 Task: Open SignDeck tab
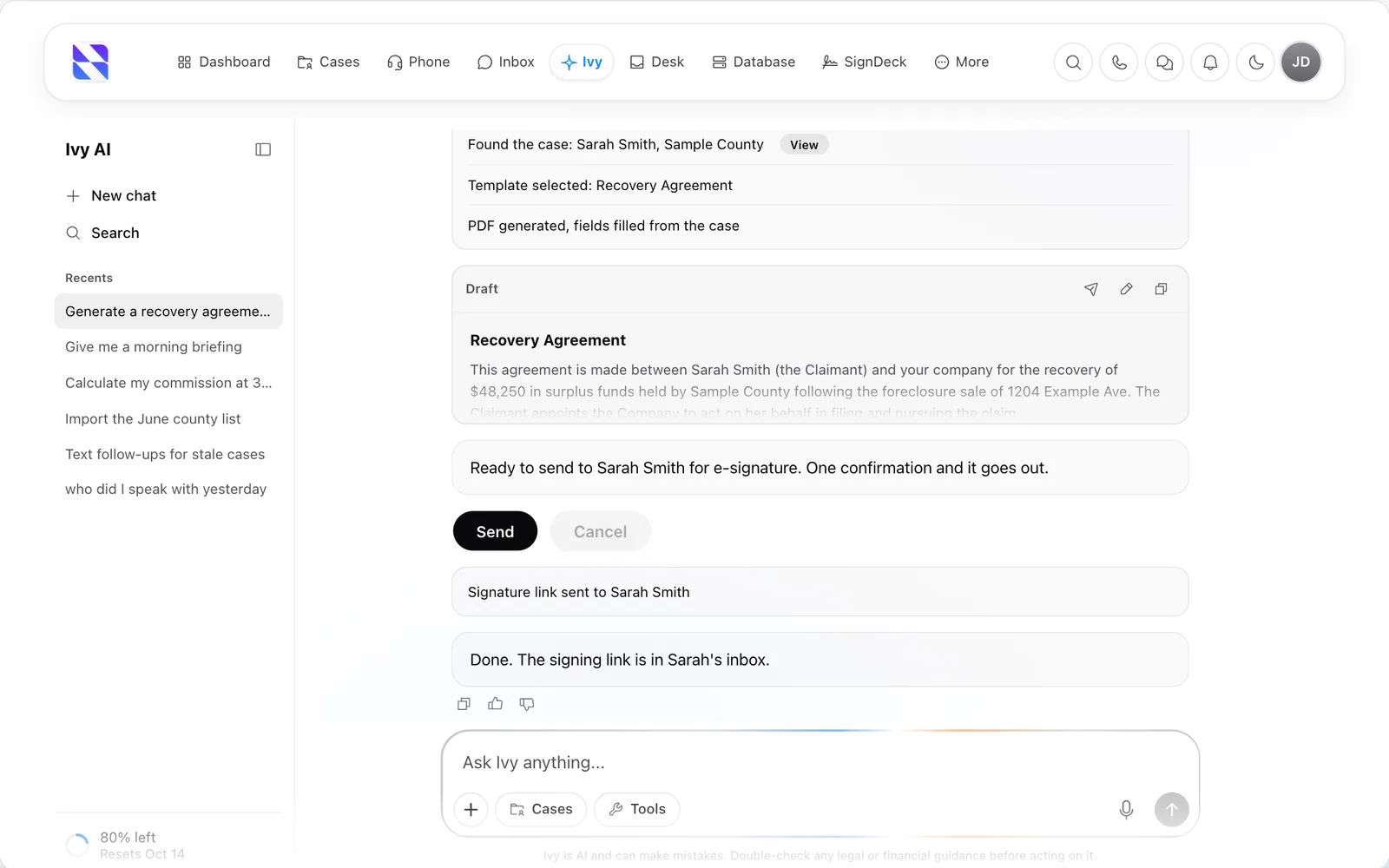(x=865, y=62)
